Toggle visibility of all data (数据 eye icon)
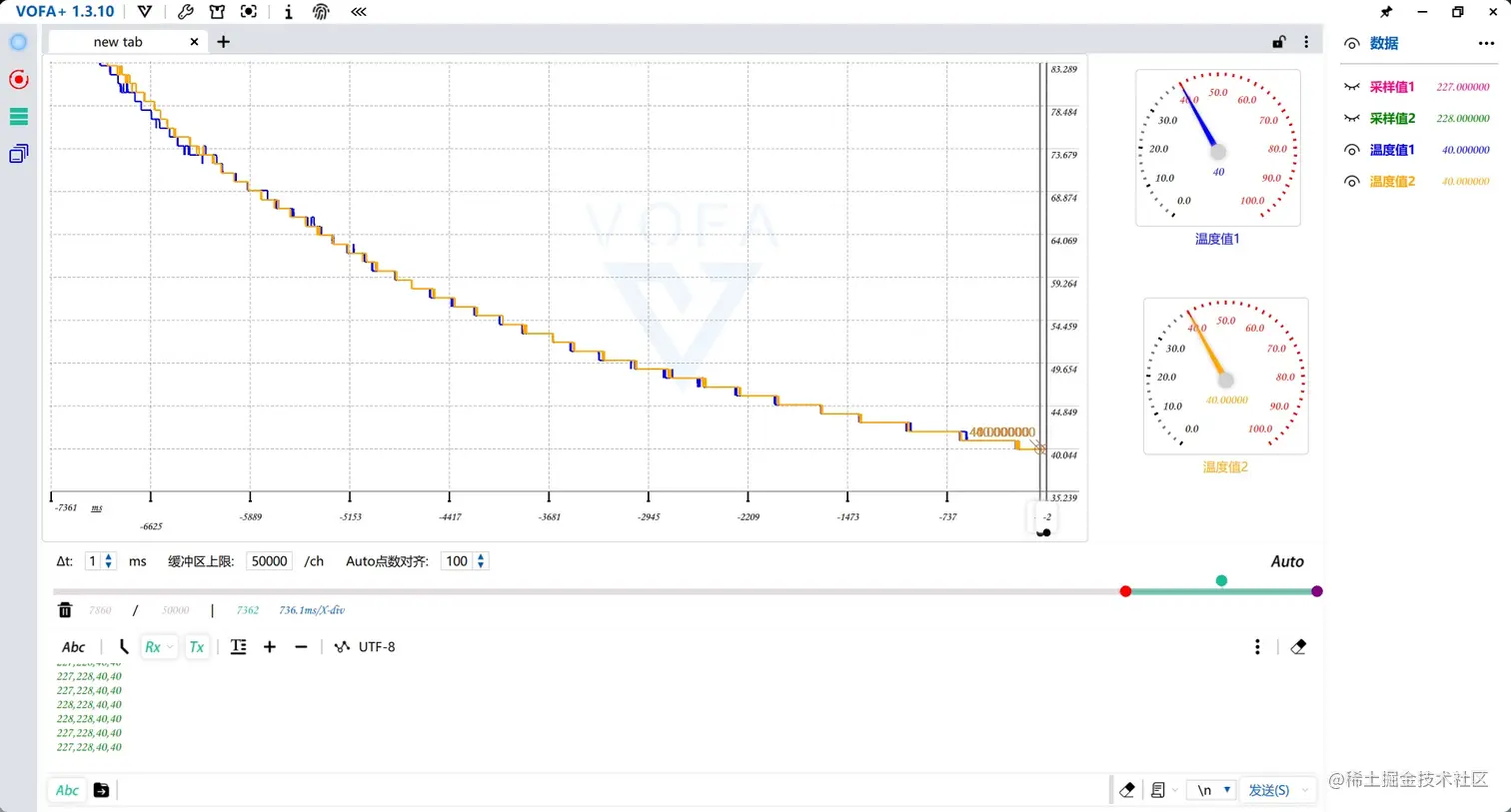Viewport: 1511px width, 812px height. tap(1351, 44)
